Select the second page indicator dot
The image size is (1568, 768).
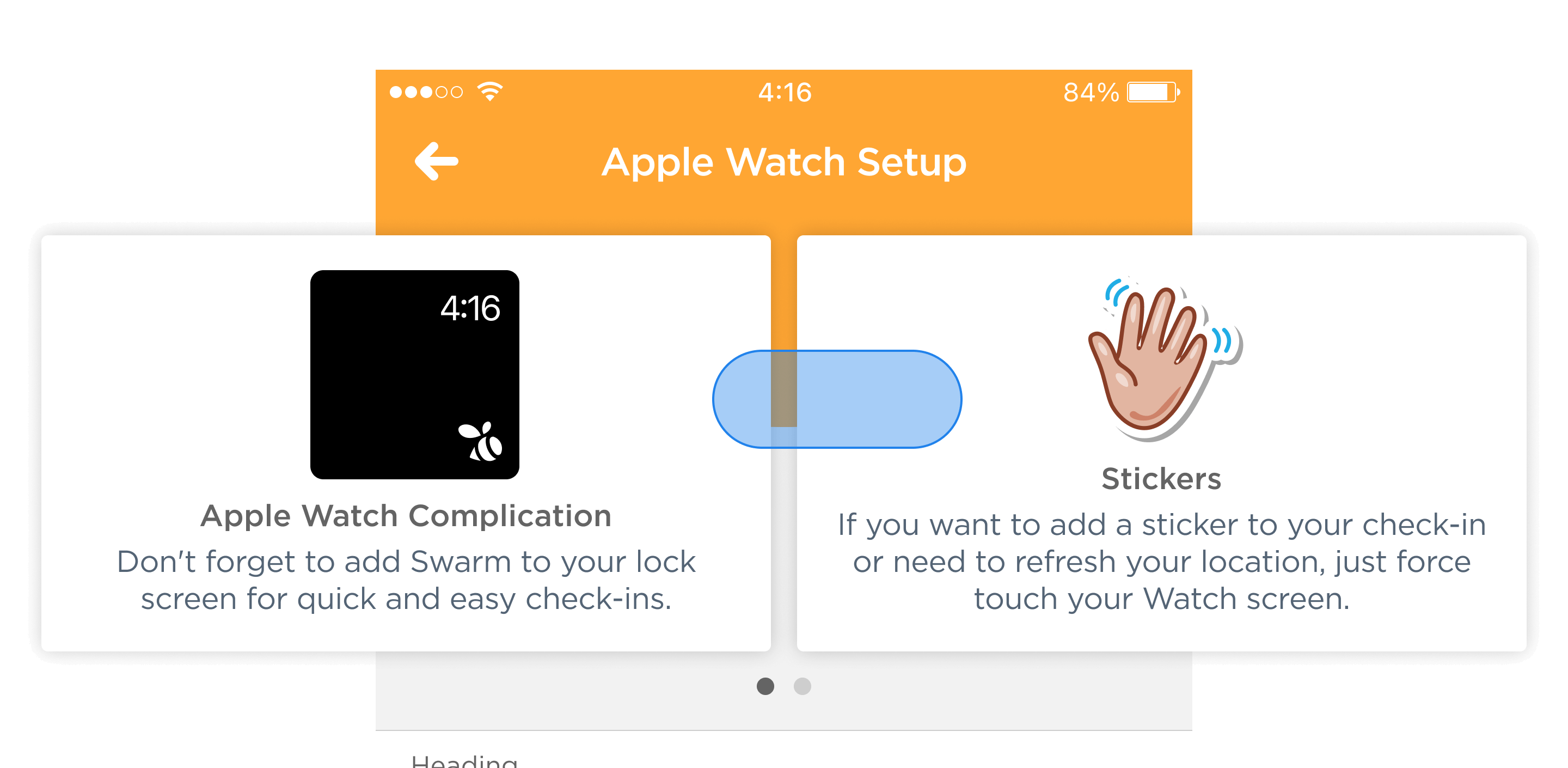click(x=803, y=686)
